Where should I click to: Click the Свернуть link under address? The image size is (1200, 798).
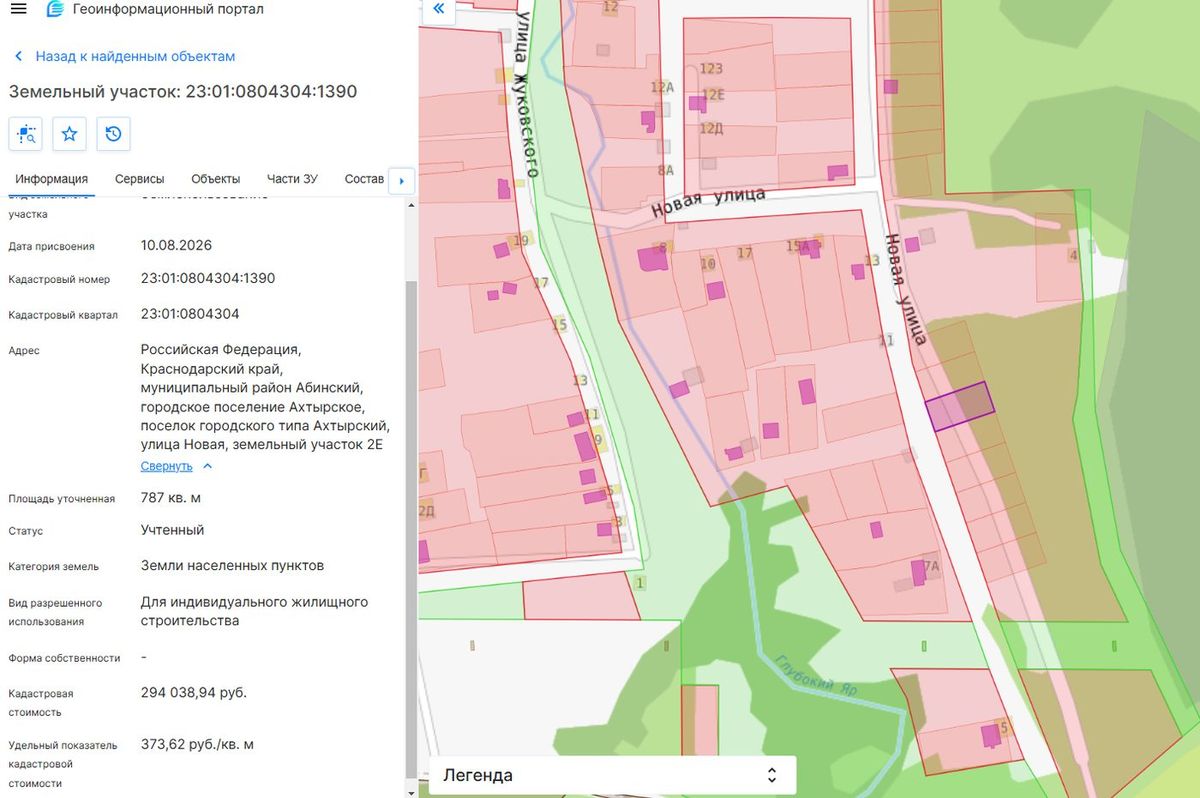[166, 466]
